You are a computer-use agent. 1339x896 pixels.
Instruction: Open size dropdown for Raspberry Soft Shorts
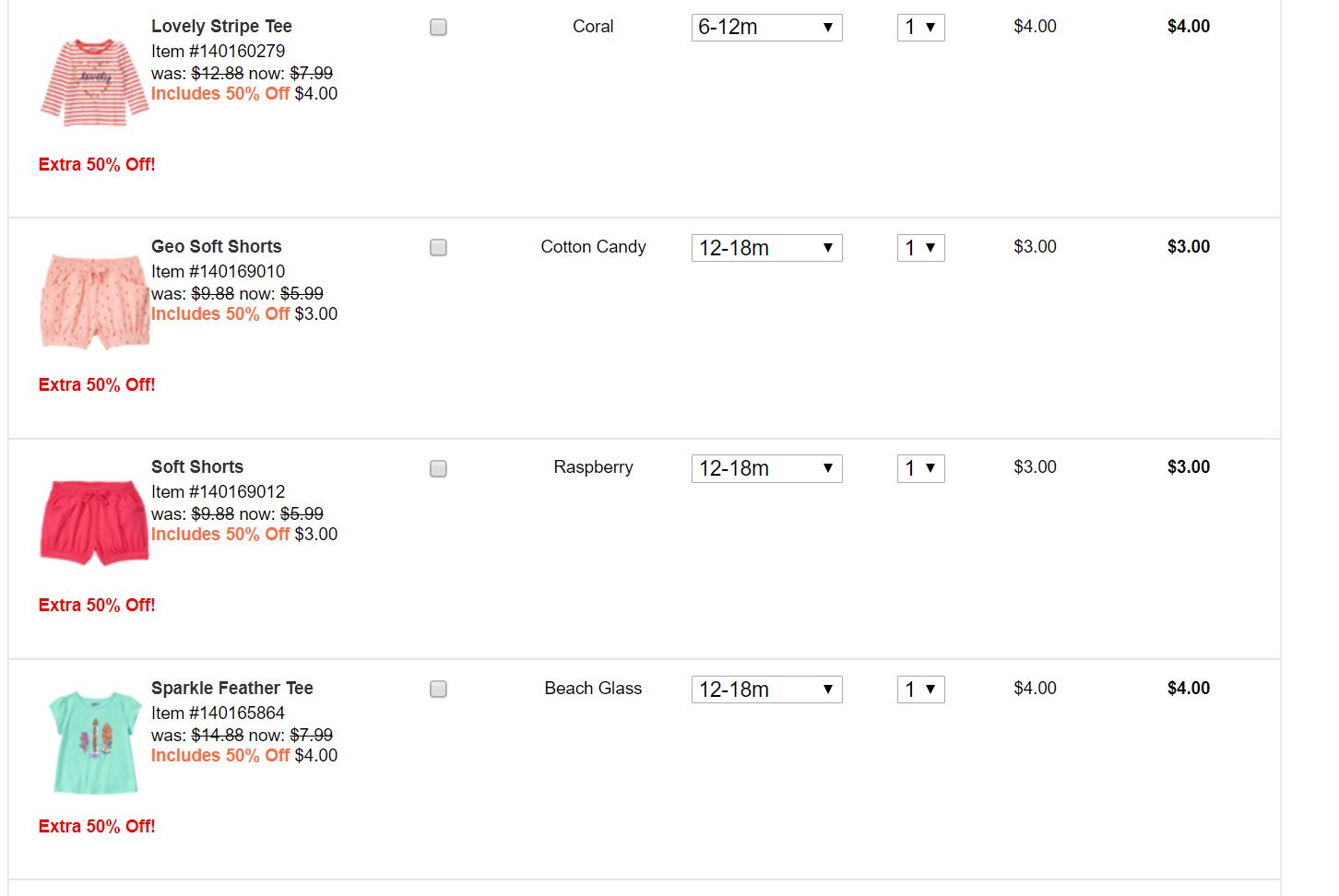[x=766, y=468]
